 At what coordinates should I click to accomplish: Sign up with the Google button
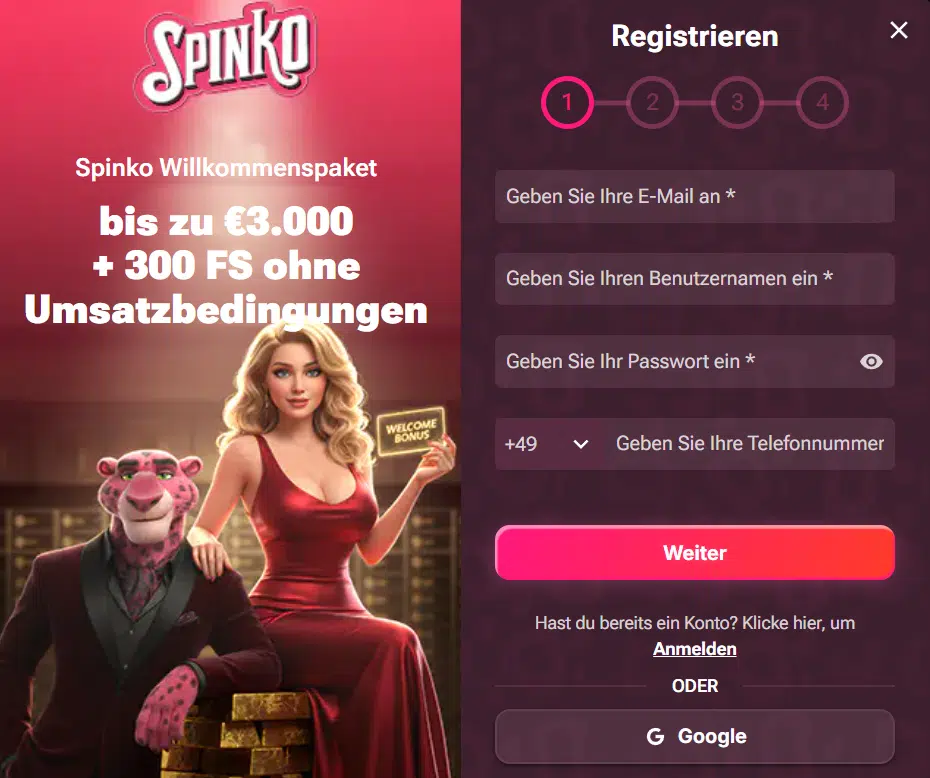(695, 736)
